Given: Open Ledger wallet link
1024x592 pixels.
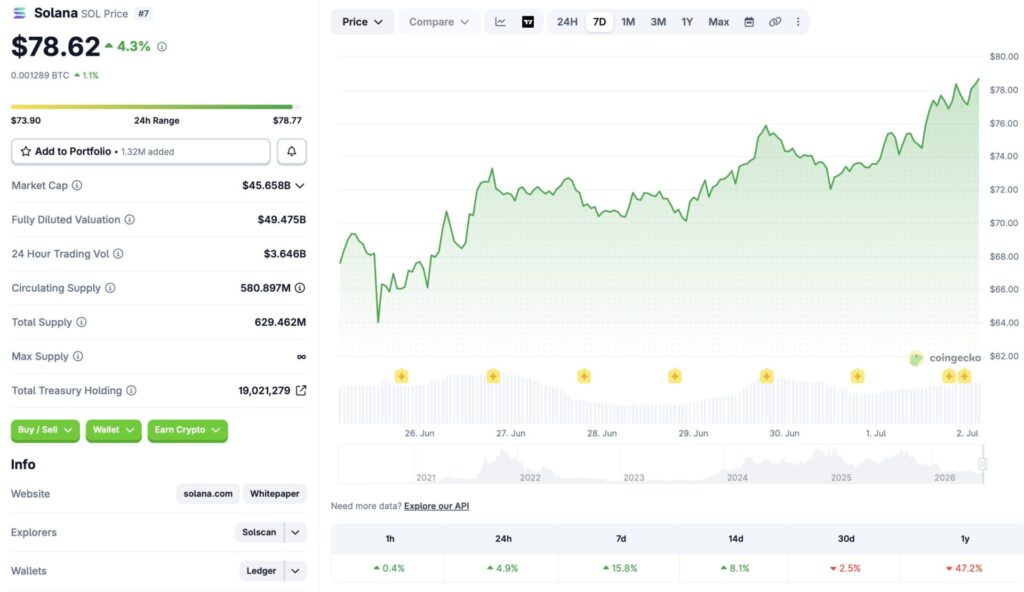Looking at the screenshot, I should [261, 570].
